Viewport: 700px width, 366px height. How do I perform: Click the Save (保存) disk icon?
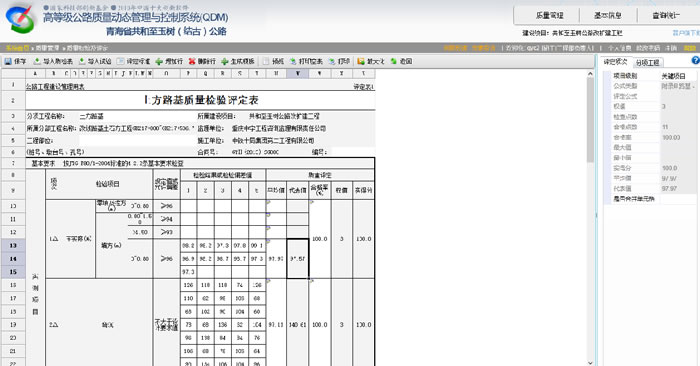tap(8, 61)
